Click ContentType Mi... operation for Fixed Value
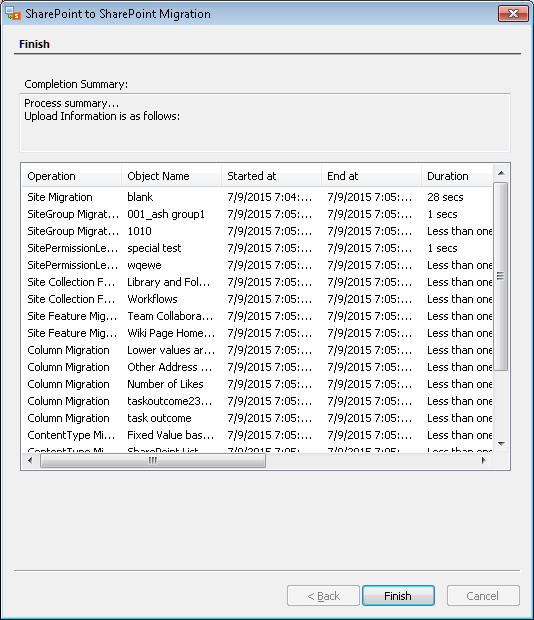The image size is (534, 620). click(72, 435)
